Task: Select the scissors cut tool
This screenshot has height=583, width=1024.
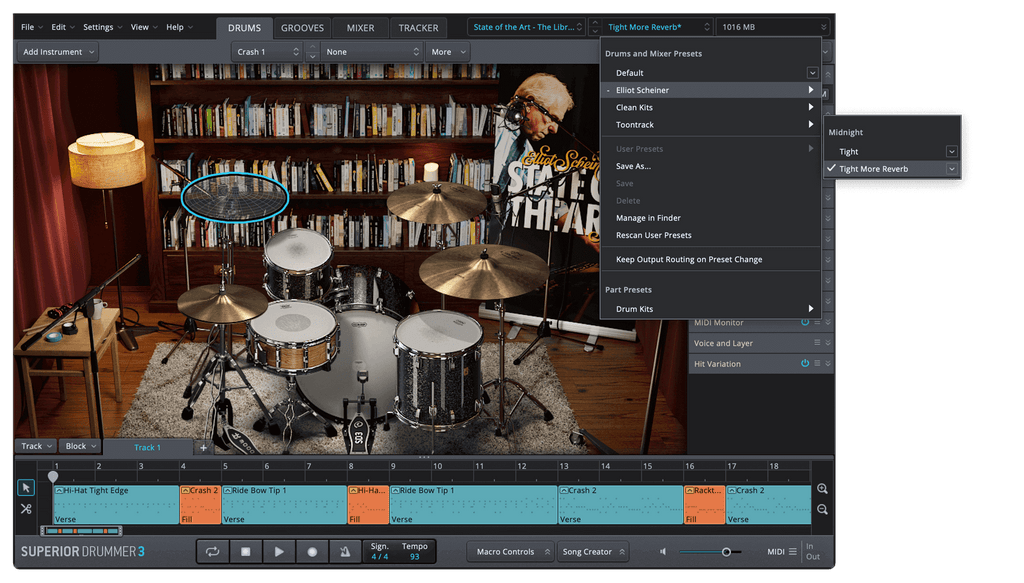Action: tap(26, 509)
